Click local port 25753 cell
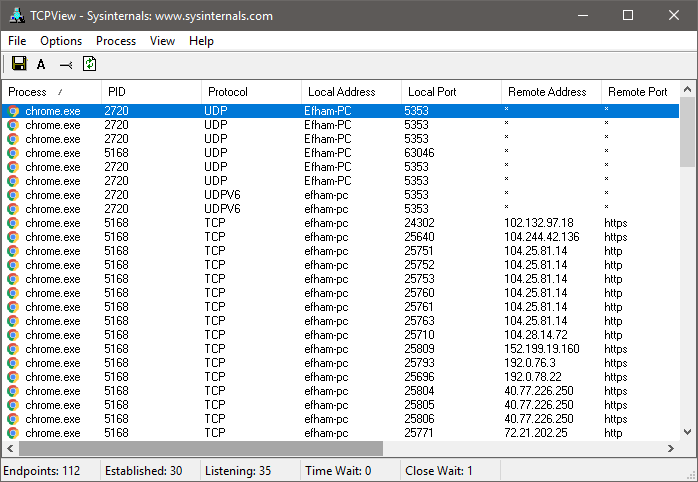Image resolution: width=698 pixels, height=482 pixels. pyautogui.click(x=419, y=279)
